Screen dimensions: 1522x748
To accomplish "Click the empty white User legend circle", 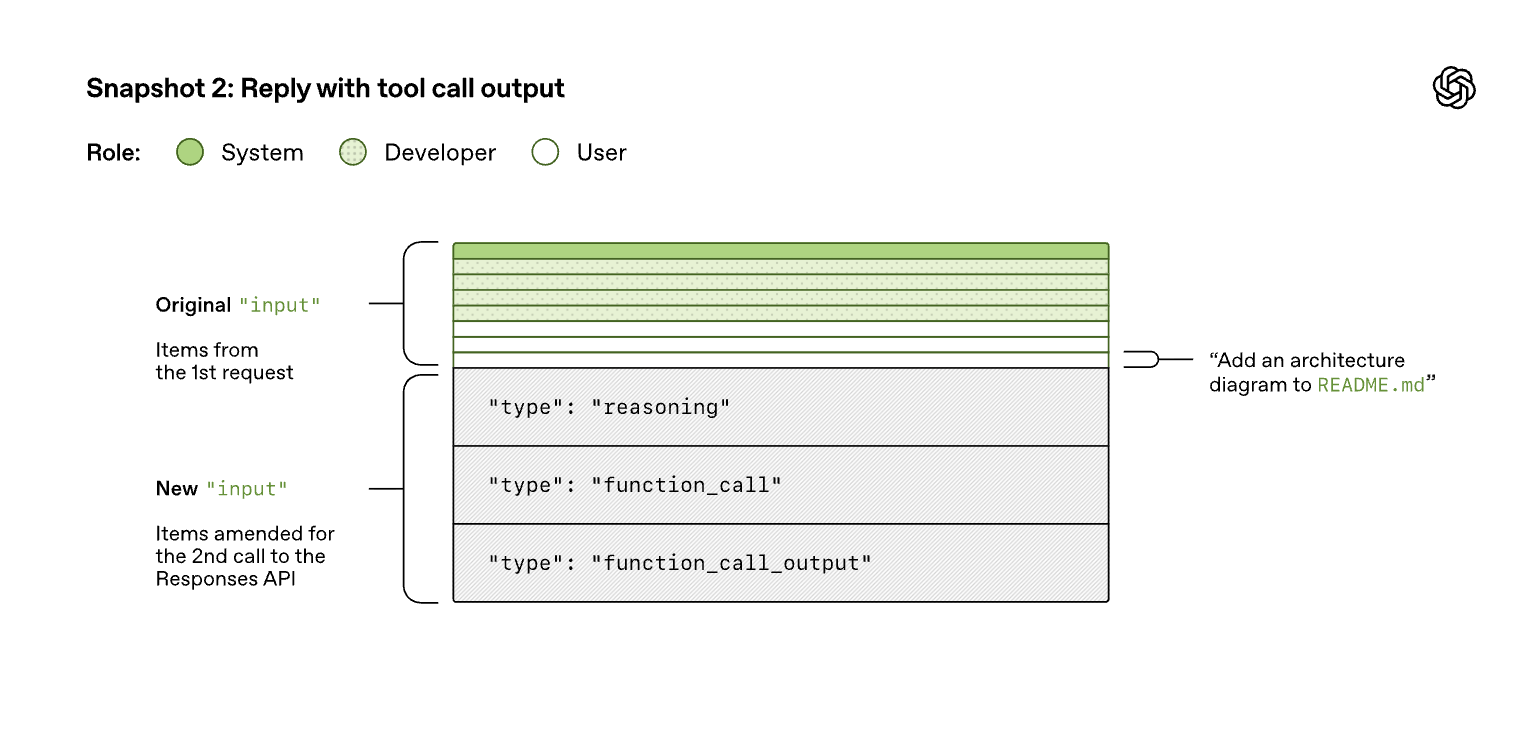I will point(545,152).
